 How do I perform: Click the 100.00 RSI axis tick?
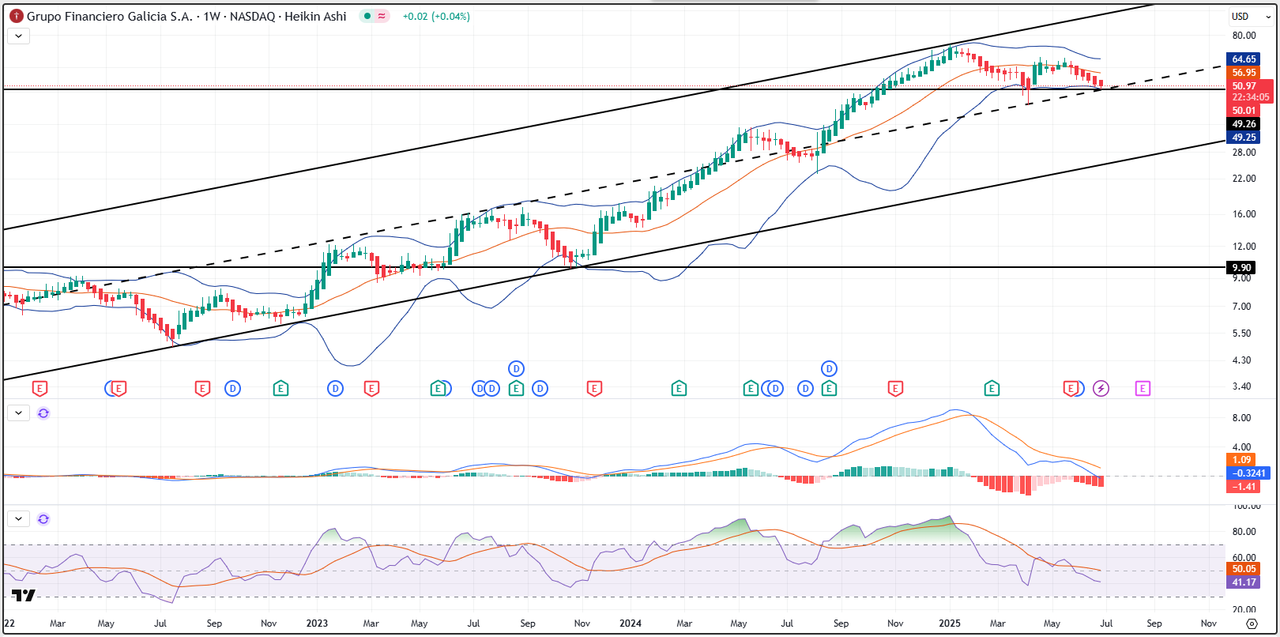point(1246,509)
